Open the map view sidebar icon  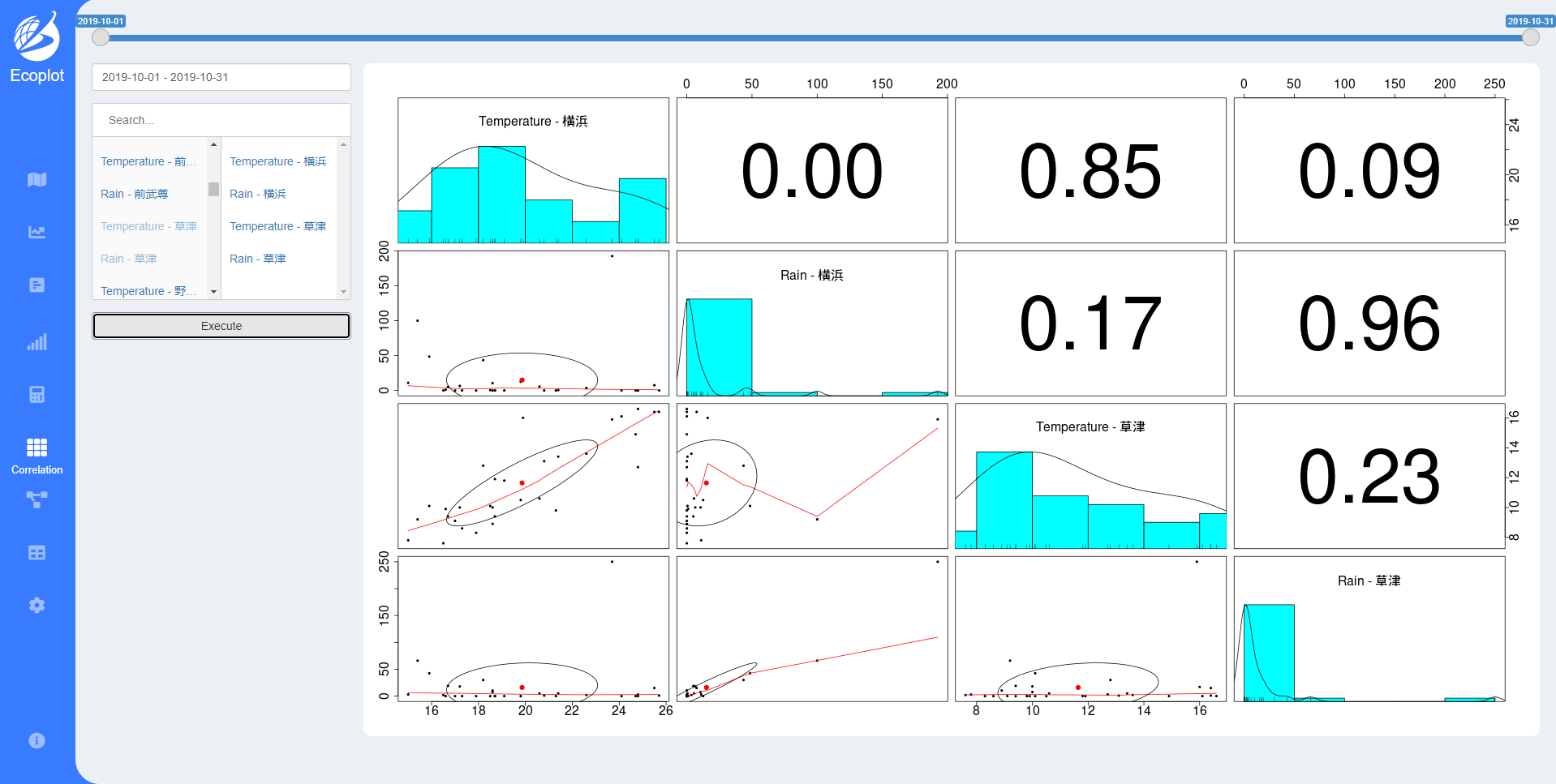(x=37, y=179)
